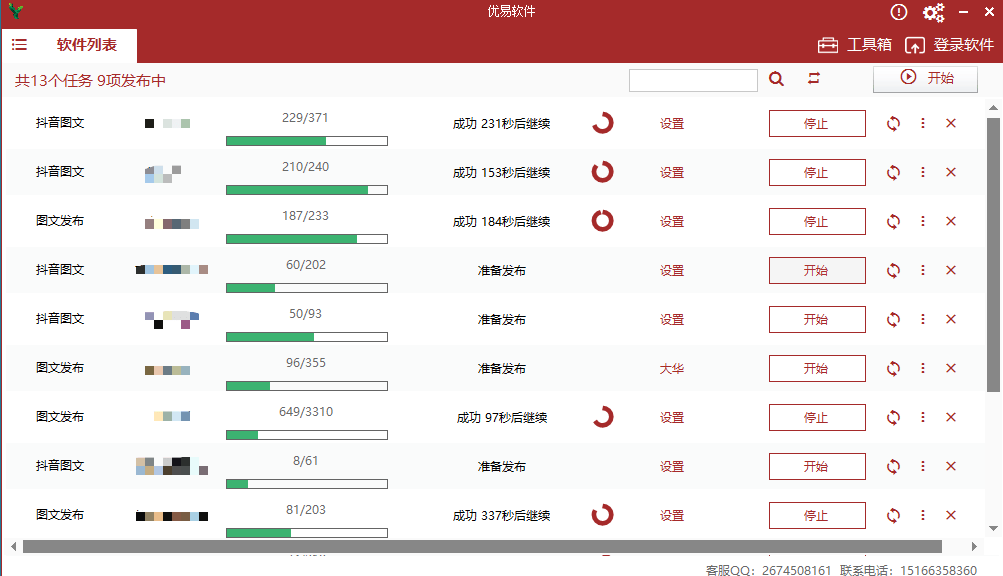Click inside the search input field

(693, 78)
